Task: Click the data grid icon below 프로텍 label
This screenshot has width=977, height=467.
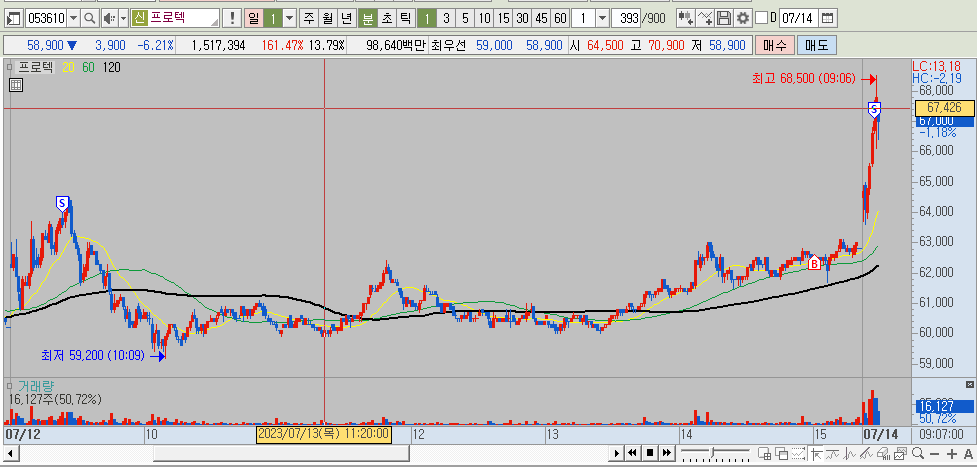Action: click(16, 85)
